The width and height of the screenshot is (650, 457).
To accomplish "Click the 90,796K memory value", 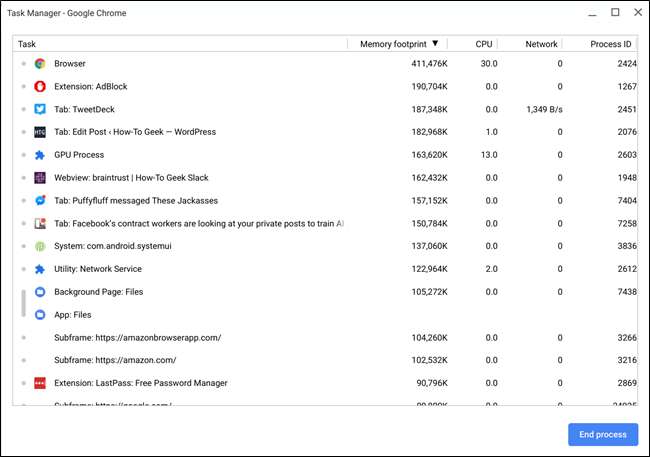I will tap(432, 383).
